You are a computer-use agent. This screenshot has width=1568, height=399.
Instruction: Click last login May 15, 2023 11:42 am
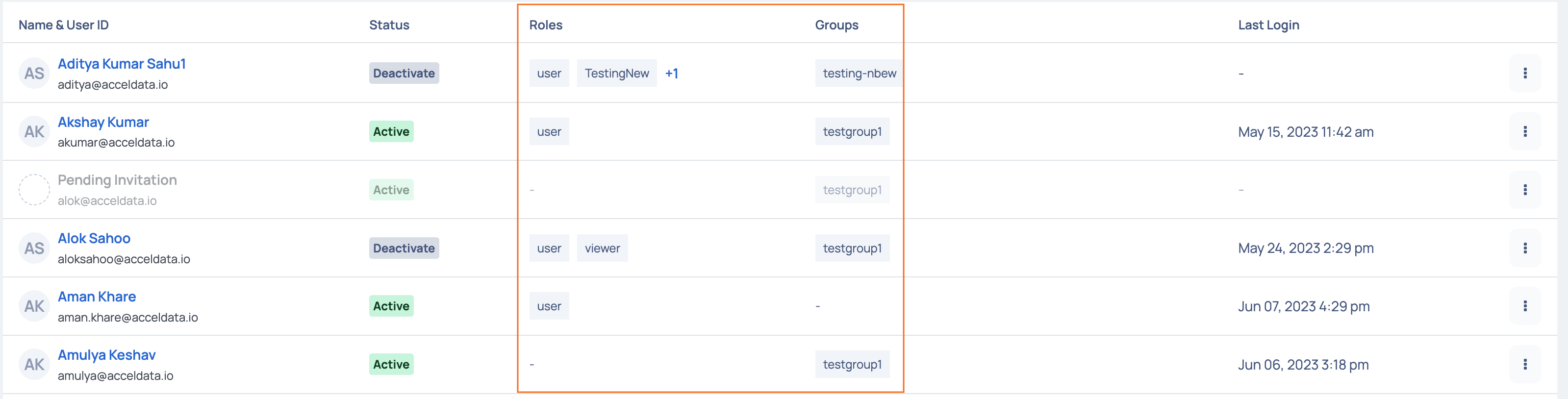1306,132
